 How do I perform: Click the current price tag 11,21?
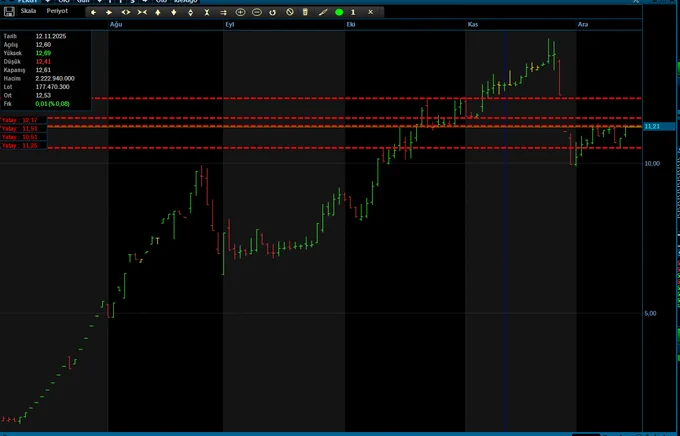pos(659,126)
